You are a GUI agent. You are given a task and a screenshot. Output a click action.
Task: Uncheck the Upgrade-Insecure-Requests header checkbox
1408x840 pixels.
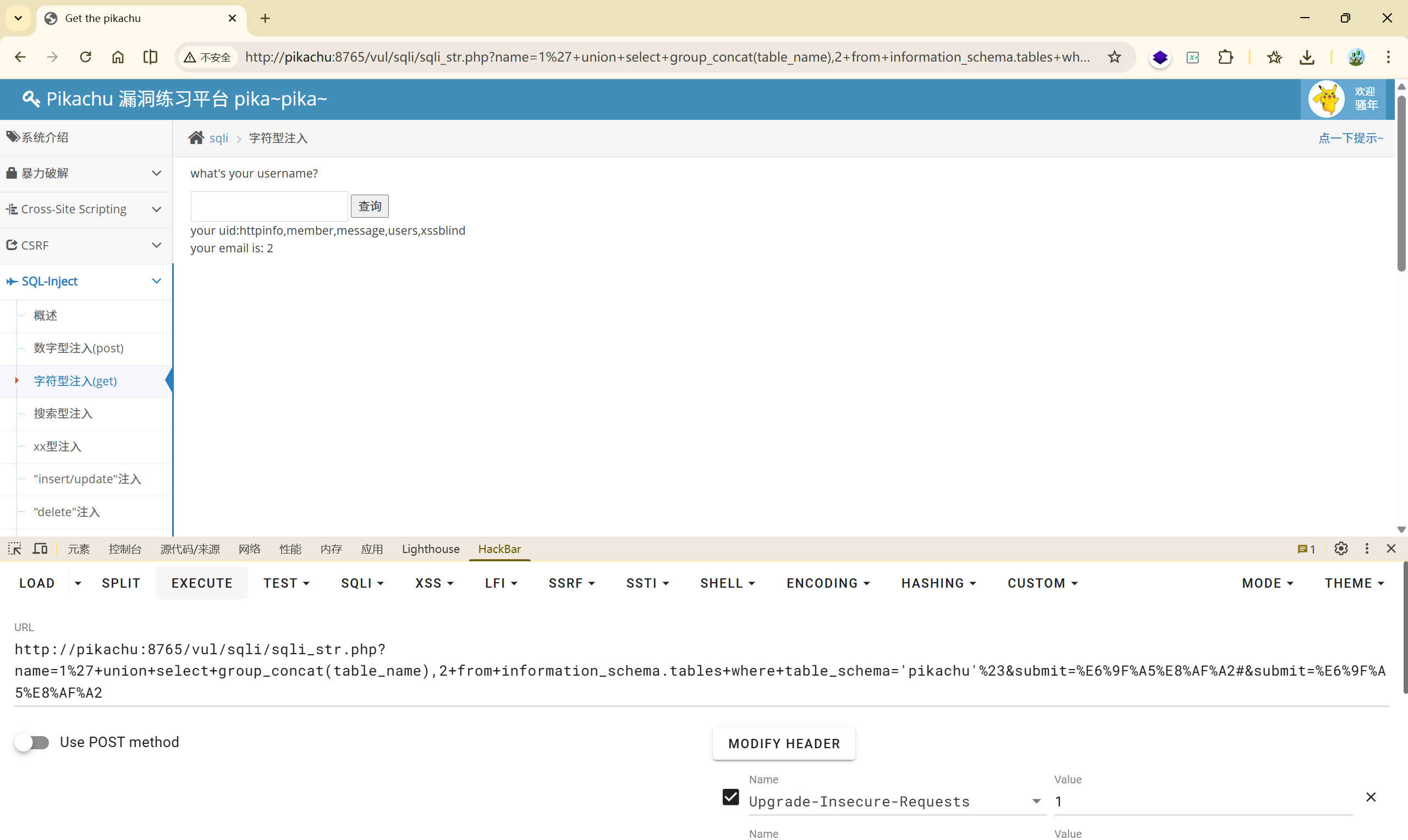point(730,797)
